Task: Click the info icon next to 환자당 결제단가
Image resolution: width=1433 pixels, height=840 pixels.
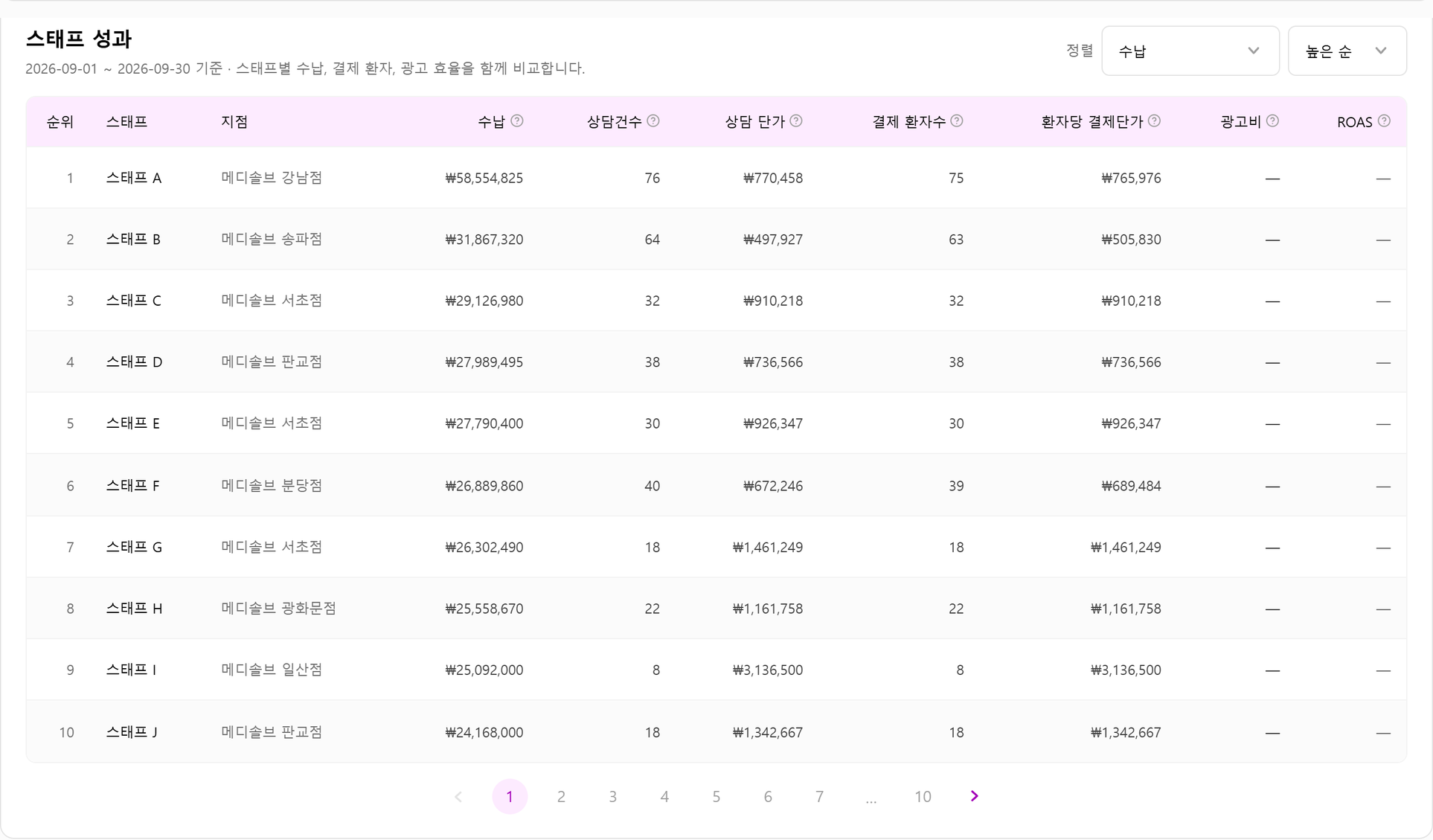Action: coord(1154,121)
